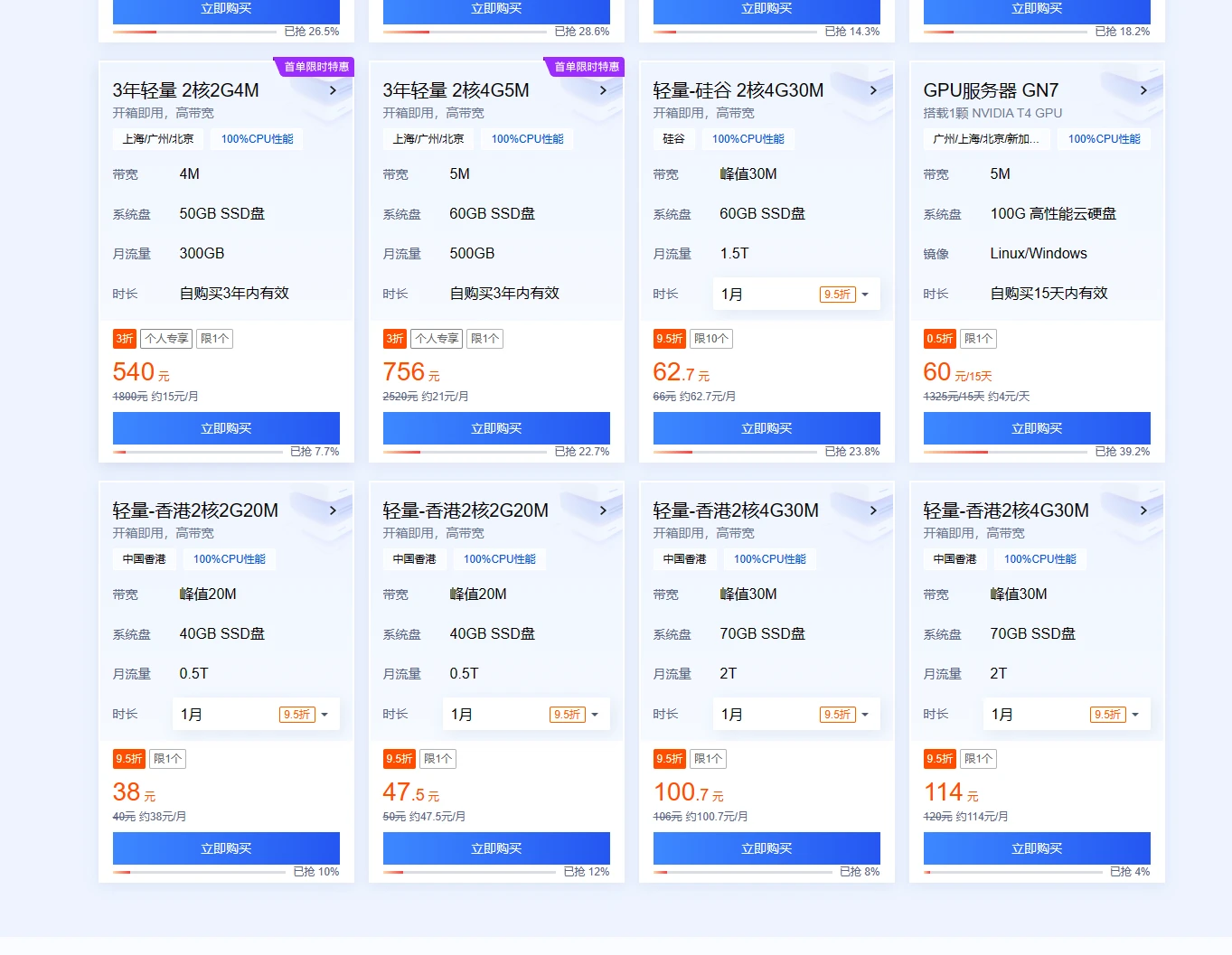The width and height of the screenshot is (1232, 955).
Task: Click 立即购买 for the 540元 plan
Action: [x=226, y=428]
